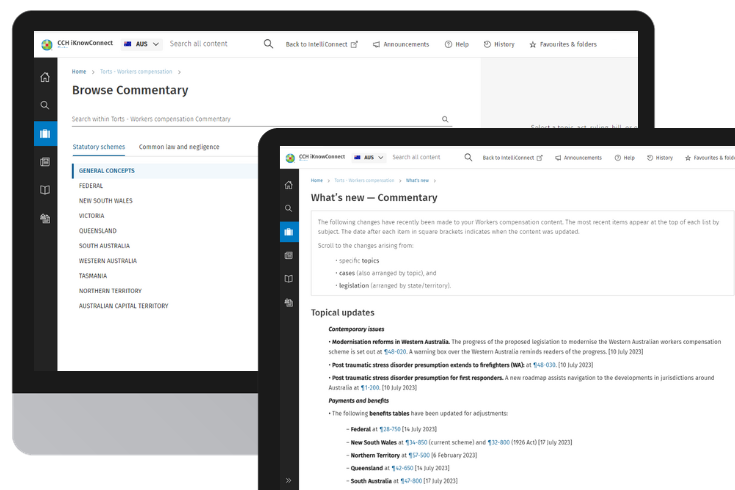The image size is (735, 490).
Task: Switch to Common law and negligence tab
Action: tap(179, 147)
